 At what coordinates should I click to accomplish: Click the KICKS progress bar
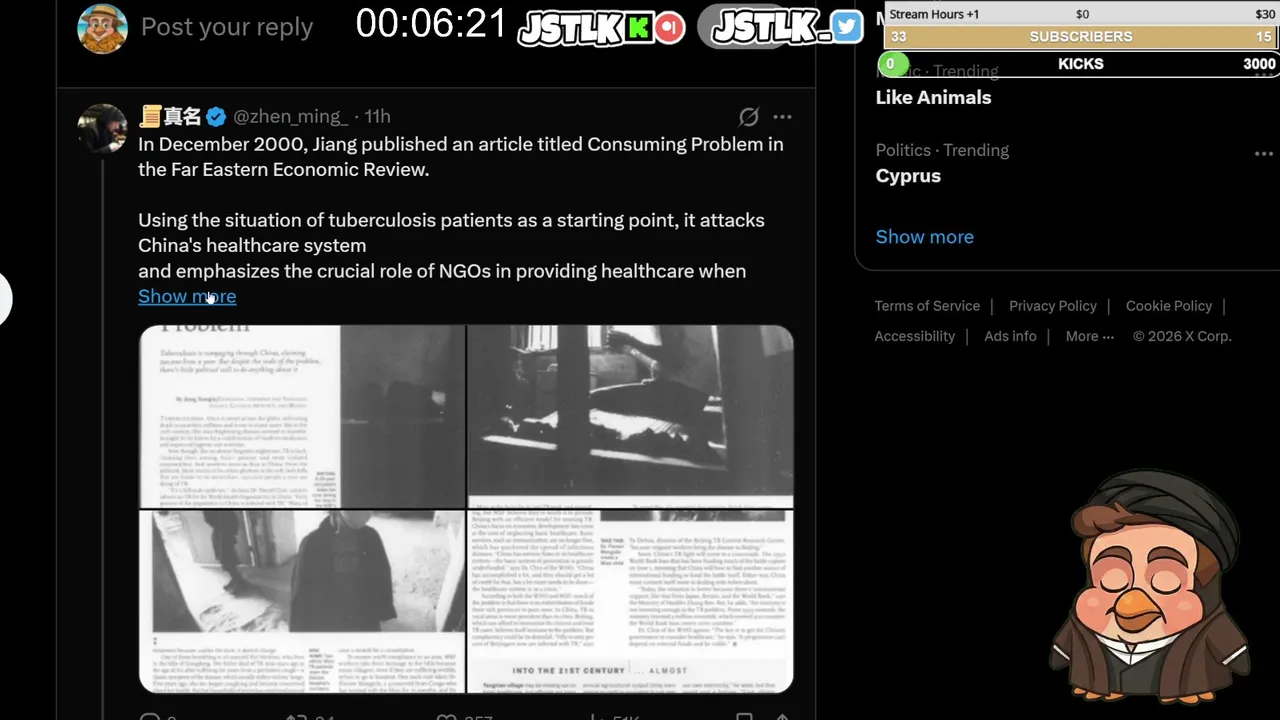[x=1078, y=64]
